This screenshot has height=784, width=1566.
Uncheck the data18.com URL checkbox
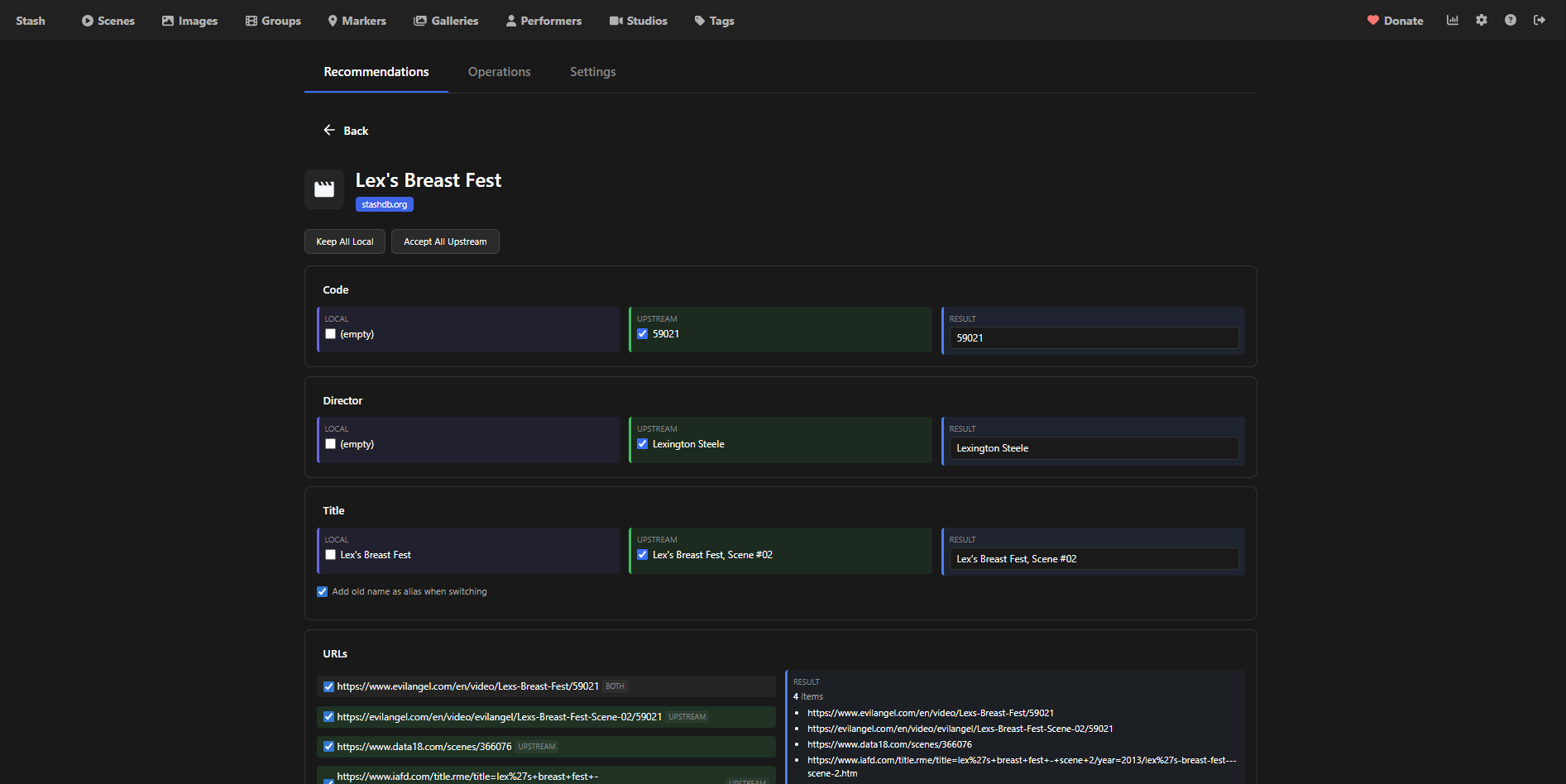point(328,747)
